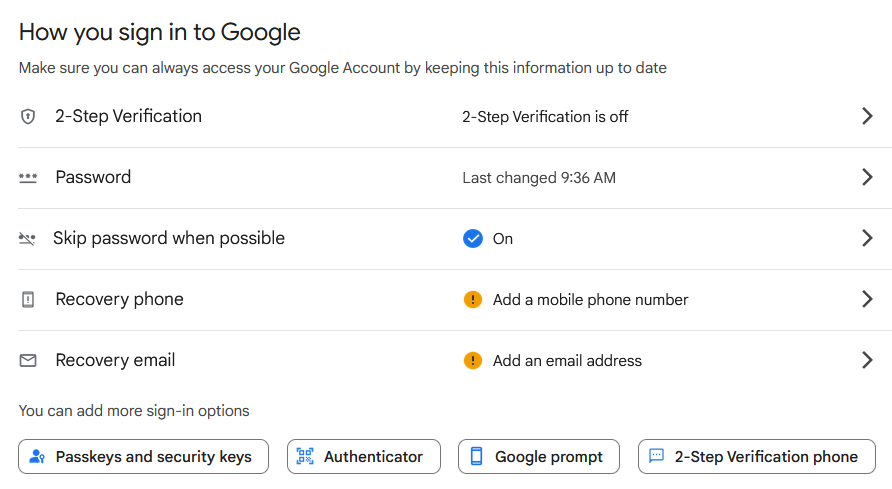Expand the Password row chevron
This screenshot has width=892, height=489.
point(867,177)
